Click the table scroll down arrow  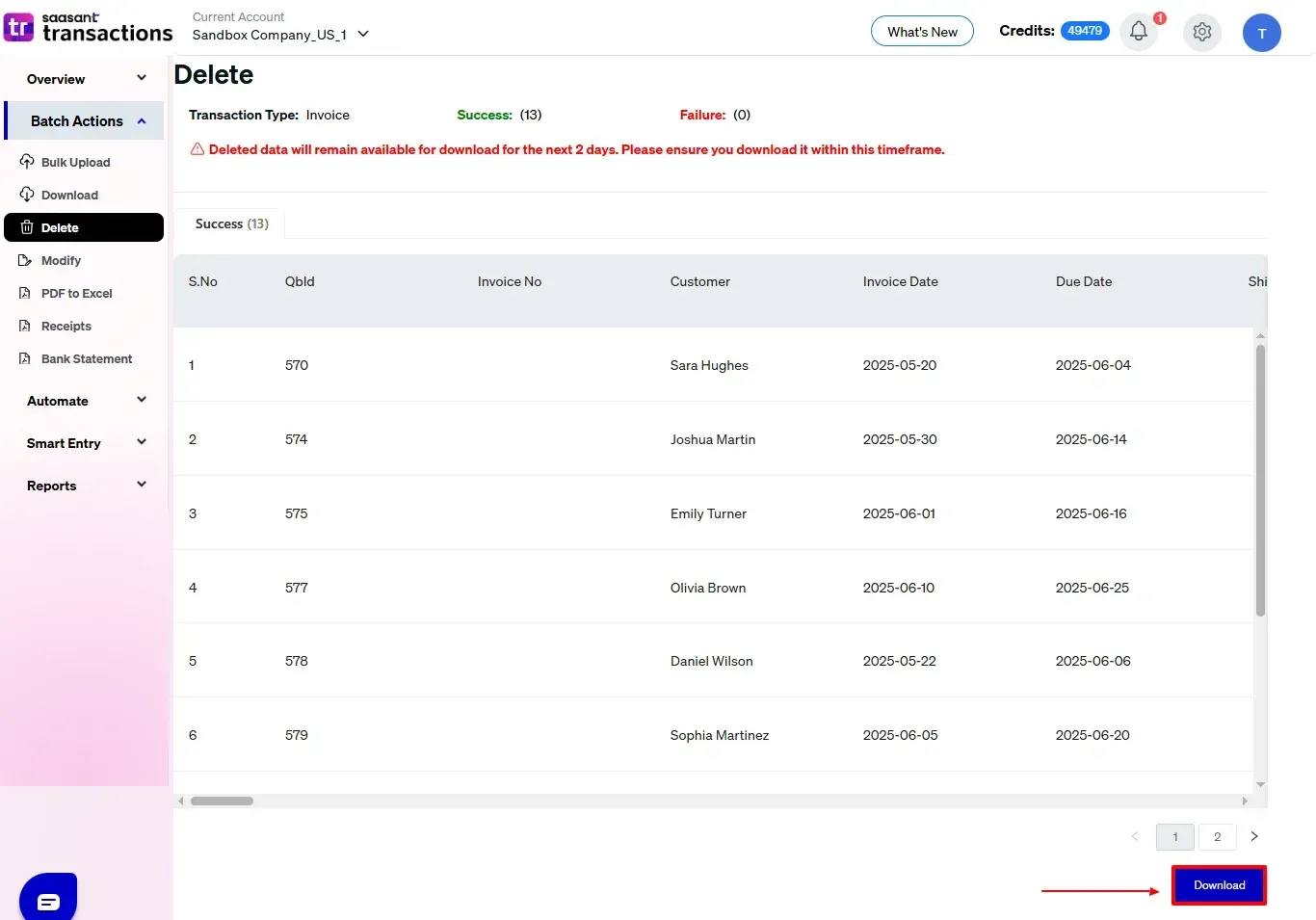tap(1260, 785)
